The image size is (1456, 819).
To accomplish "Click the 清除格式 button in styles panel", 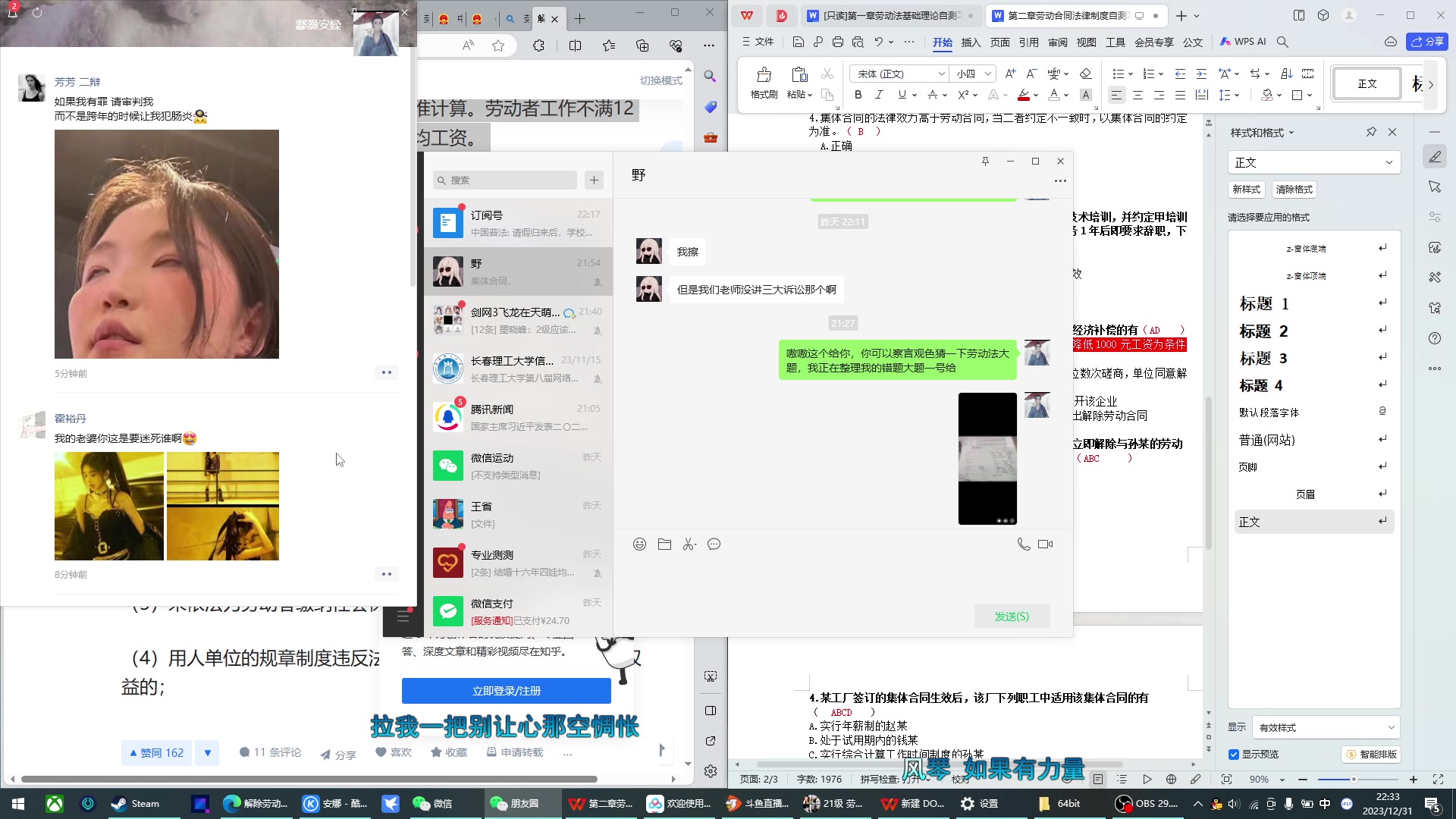I will [x=1294, y=190].
